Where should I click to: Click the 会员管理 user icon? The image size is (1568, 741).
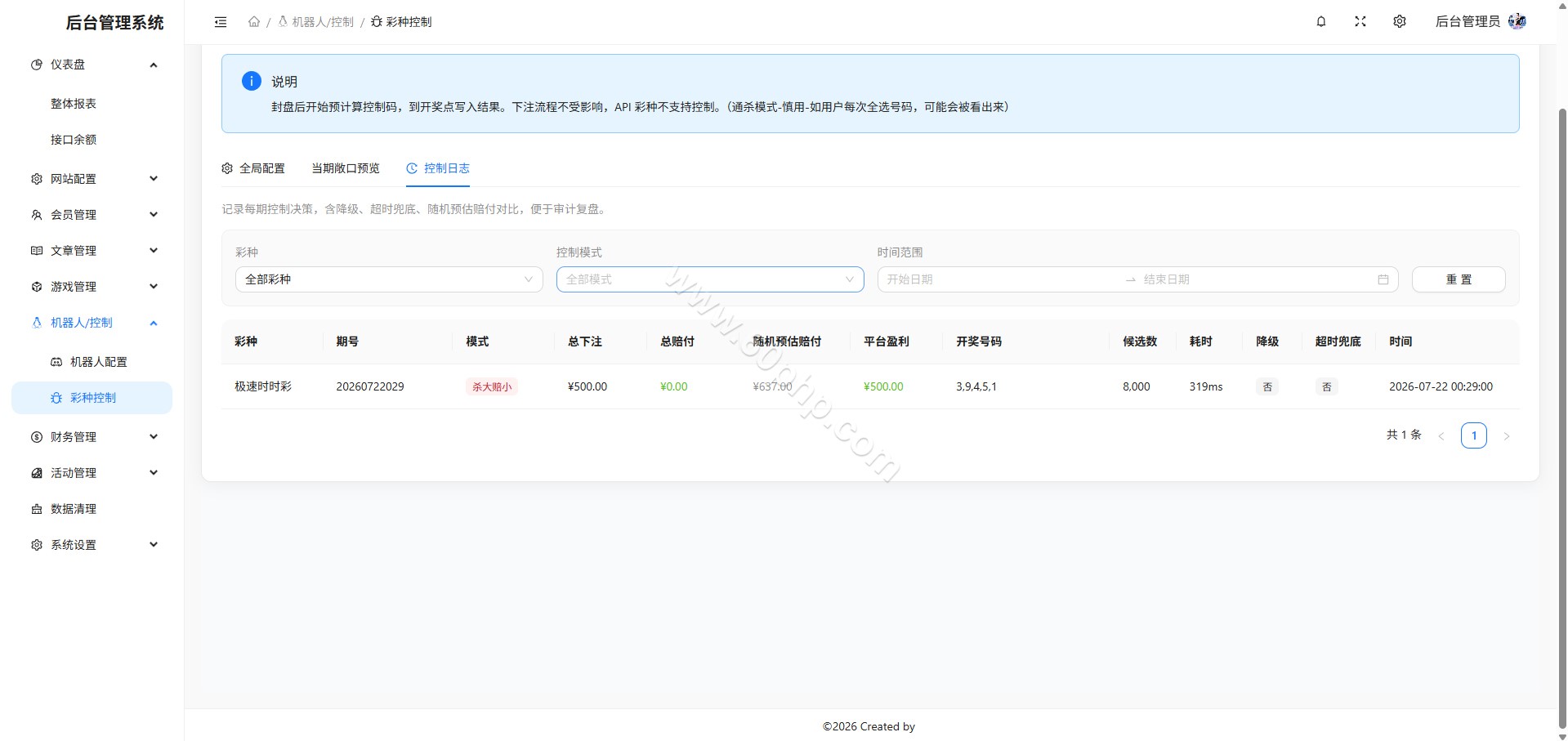coord(36,215)
